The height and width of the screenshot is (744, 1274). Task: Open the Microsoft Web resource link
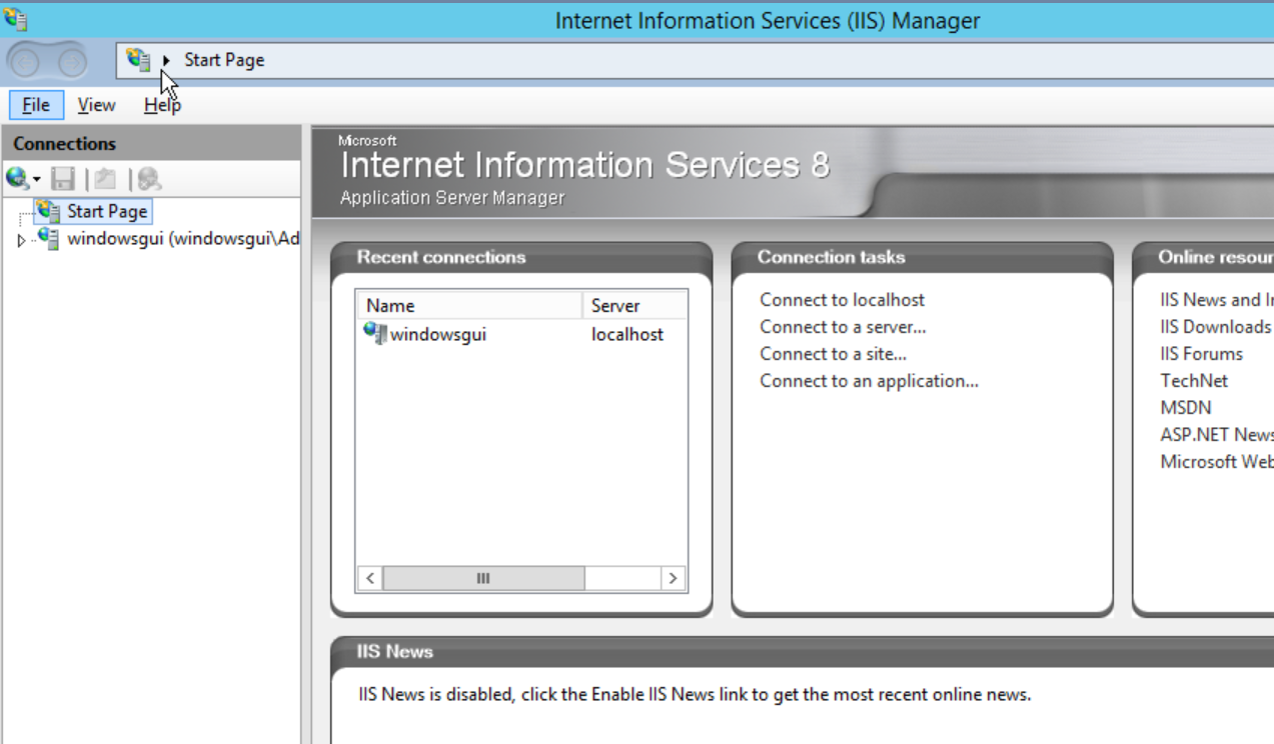(x=1217, y=462)
